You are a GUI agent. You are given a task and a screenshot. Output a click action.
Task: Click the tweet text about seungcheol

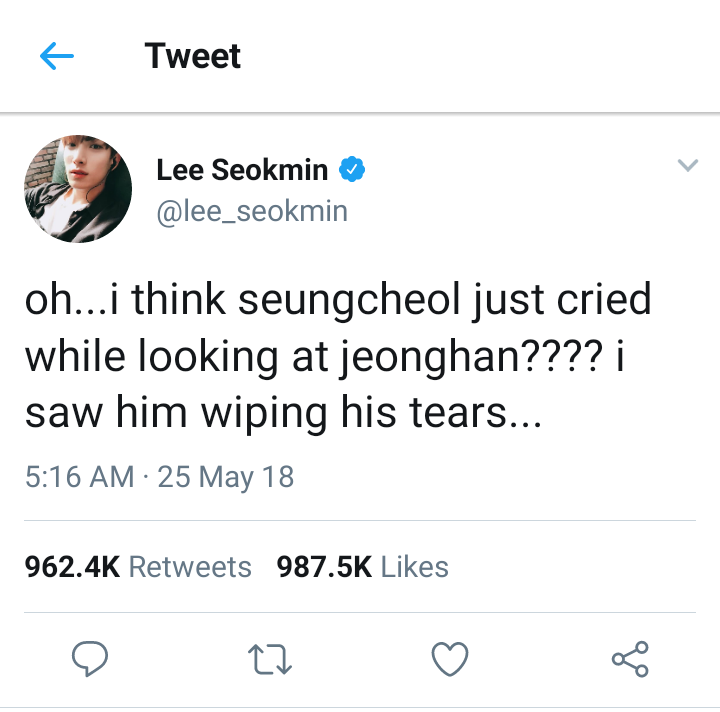tap(338, 355)
